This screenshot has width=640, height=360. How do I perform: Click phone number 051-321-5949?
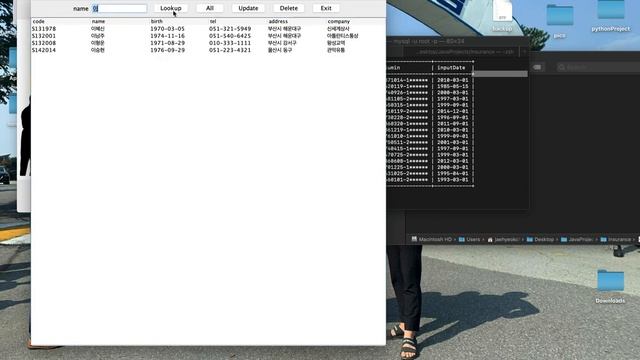[x=230, y=29]
